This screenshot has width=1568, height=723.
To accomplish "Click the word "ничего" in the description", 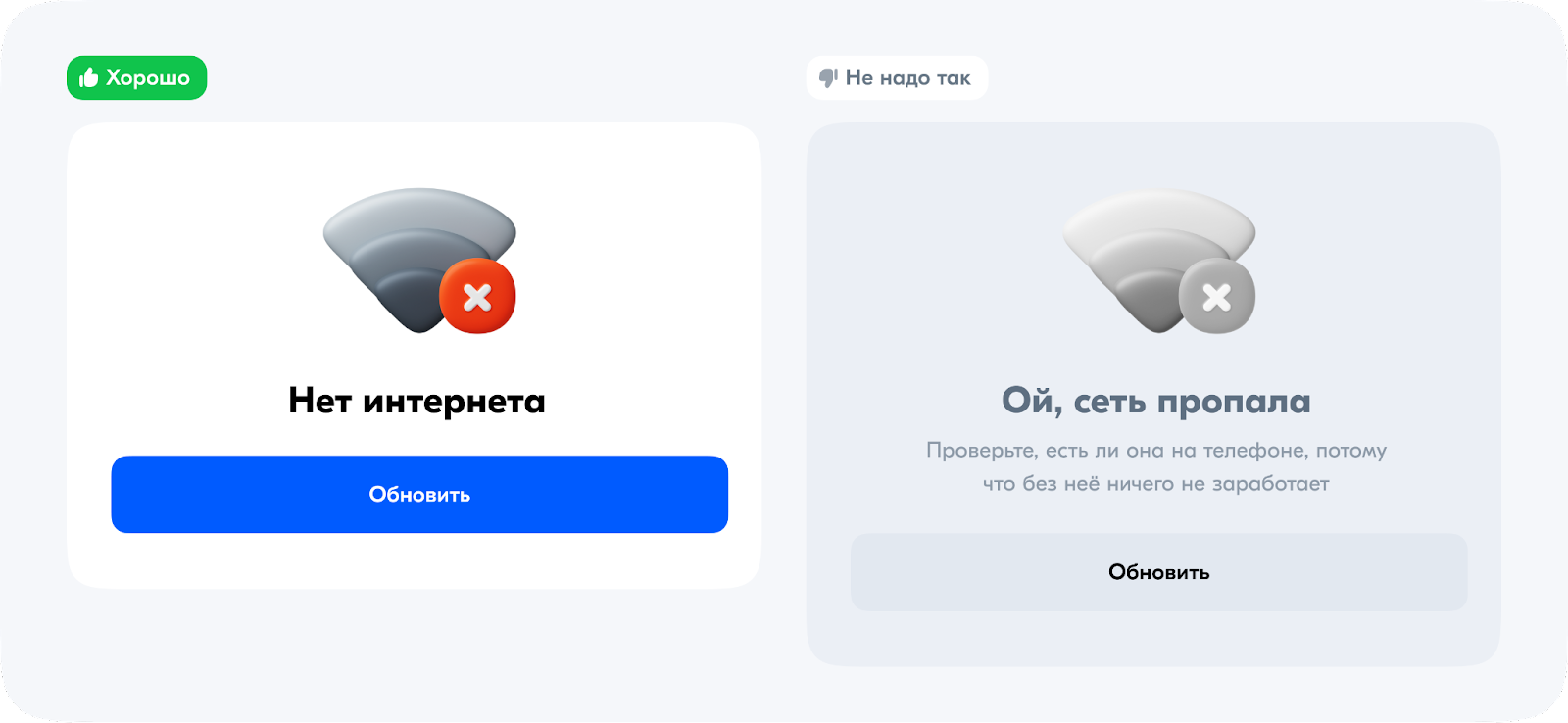I will click(1140, 484).
